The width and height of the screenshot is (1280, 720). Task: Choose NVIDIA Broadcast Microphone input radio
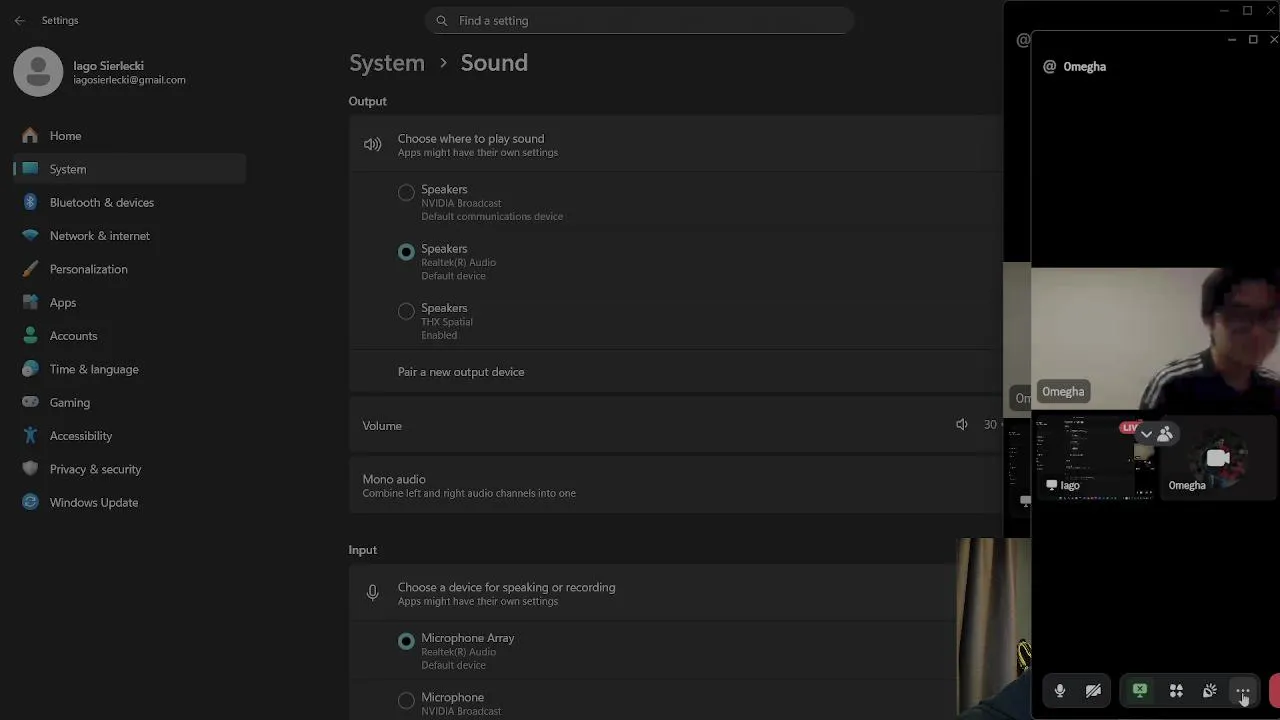tap(406, 701)
